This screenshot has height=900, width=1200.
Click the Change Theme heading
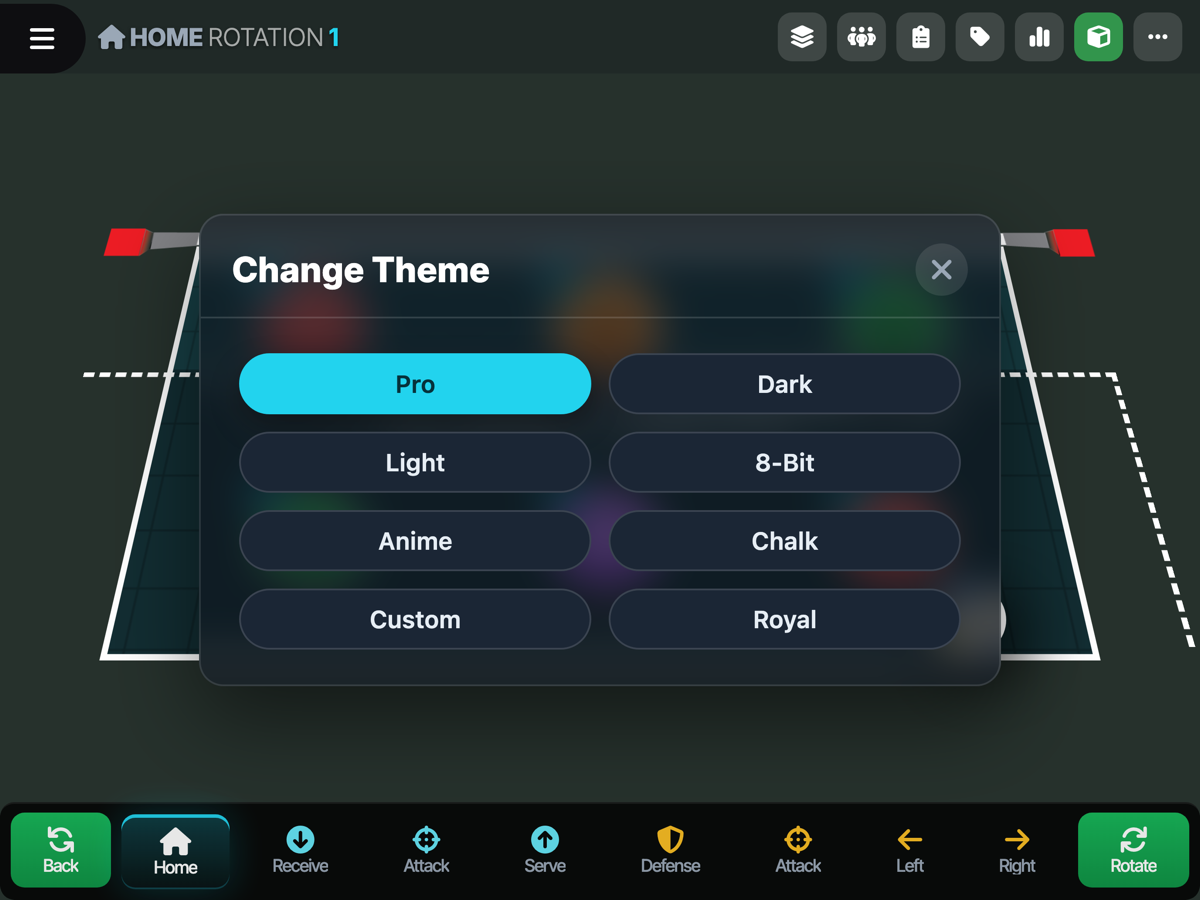pyautogui.click(x=361, y=270)
